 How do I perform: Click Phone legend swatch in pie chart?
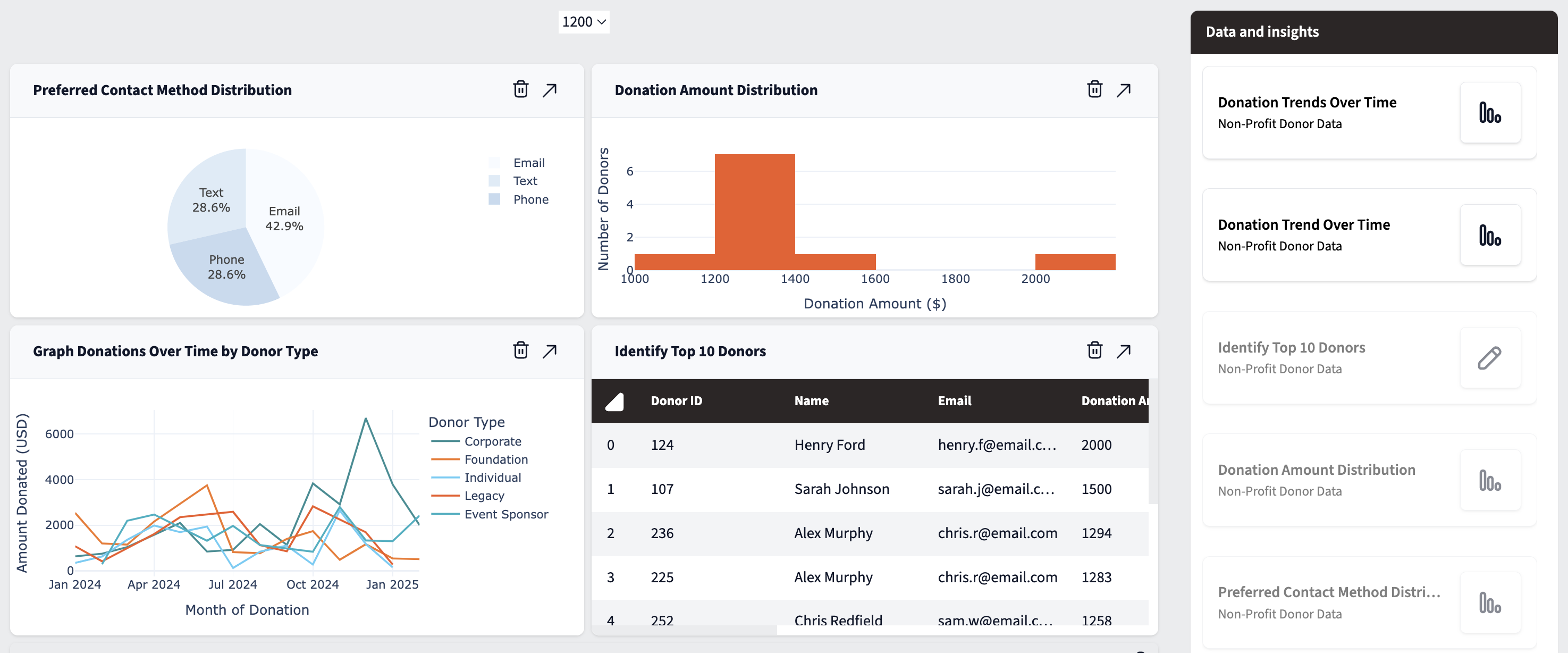click(494, 199)
